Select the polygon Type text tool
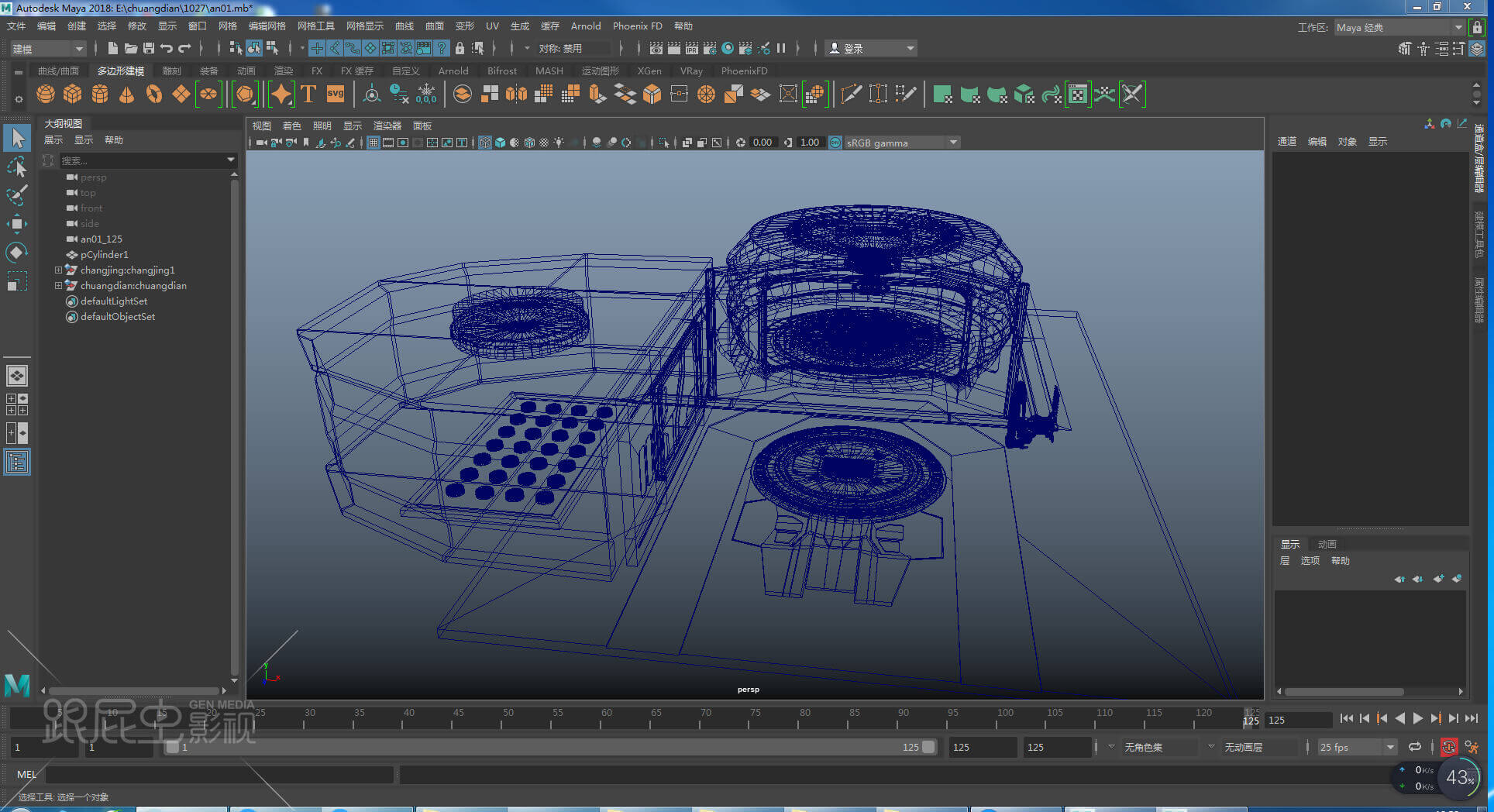 [308, 95]
